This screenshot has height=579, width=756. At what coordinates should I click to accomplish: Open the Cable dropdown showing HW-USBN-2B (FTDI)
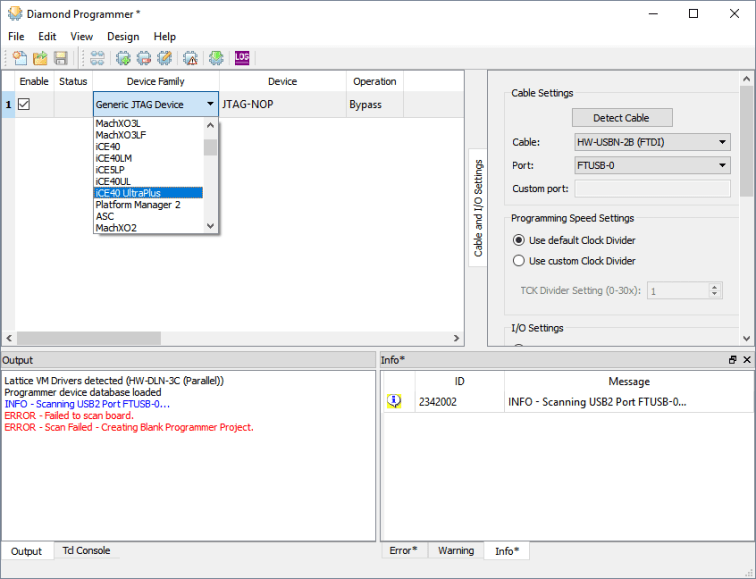point(652,142)
